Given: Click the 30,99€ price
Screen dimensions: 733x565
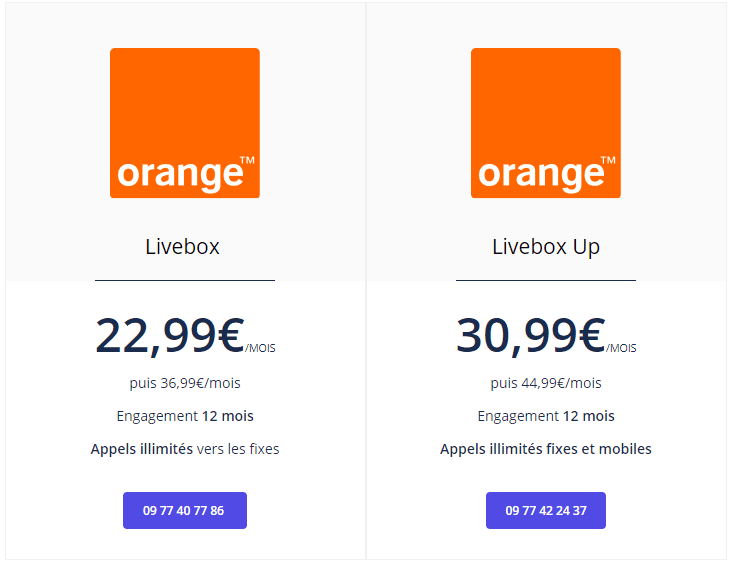Looking at the screenshot, I should (530, 336).
